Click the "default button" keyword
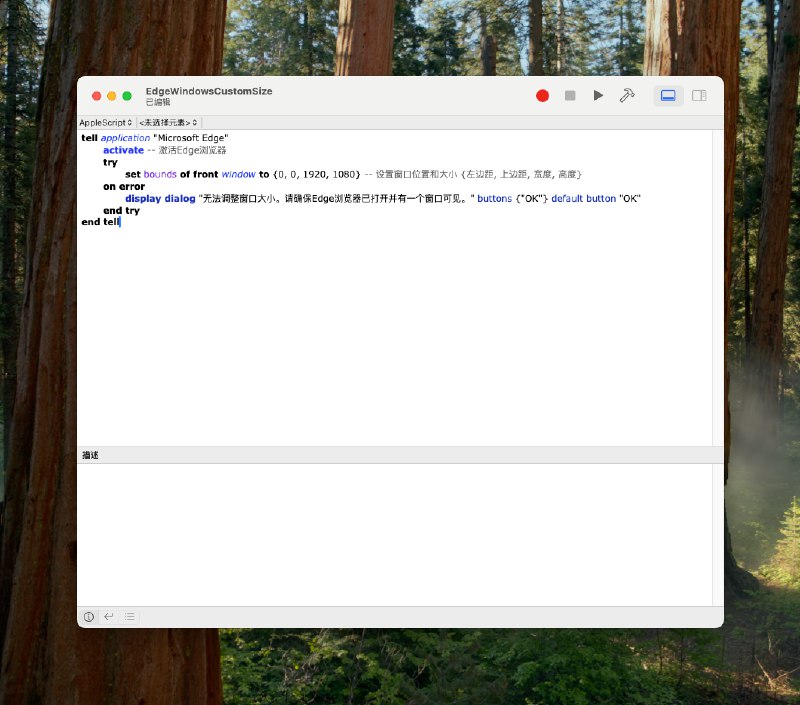This screenshot has width=800, height=705. [x=584, y=198]
